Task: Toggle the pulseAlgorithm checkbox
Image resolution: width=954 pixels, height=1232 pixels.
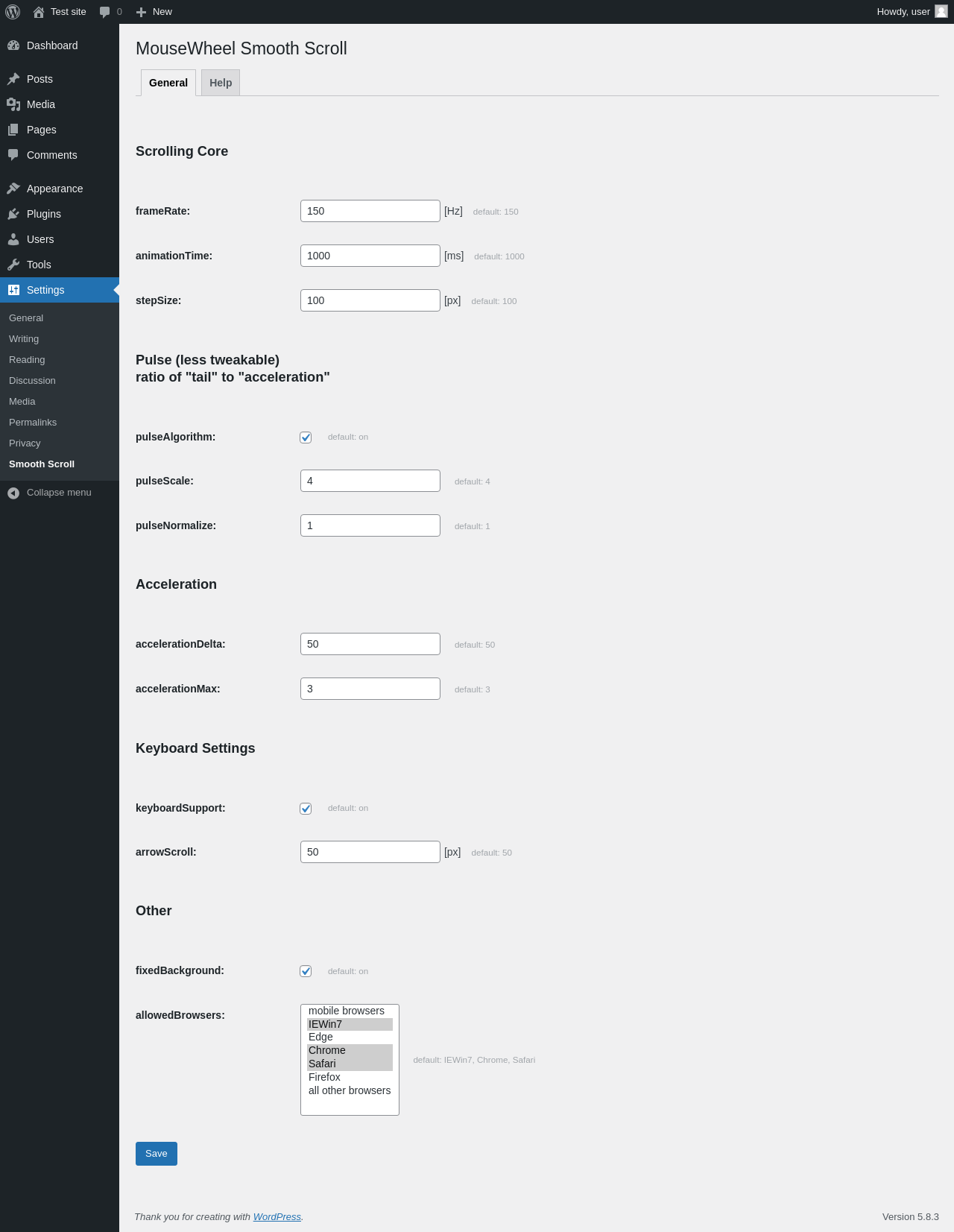Action: (x=306, y=437)
